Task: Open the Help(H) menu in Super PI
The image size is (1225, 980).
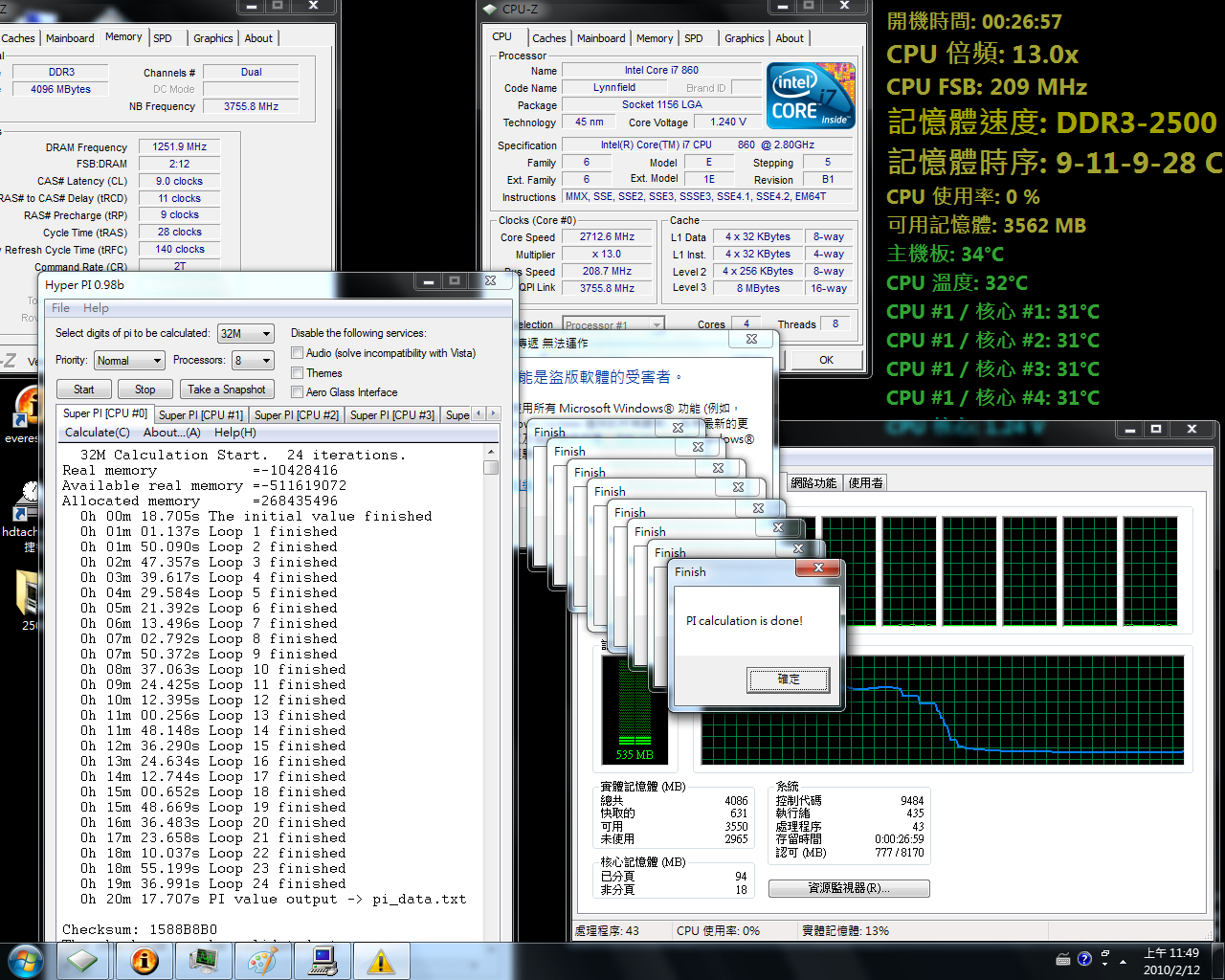Action: pos(234,433)
